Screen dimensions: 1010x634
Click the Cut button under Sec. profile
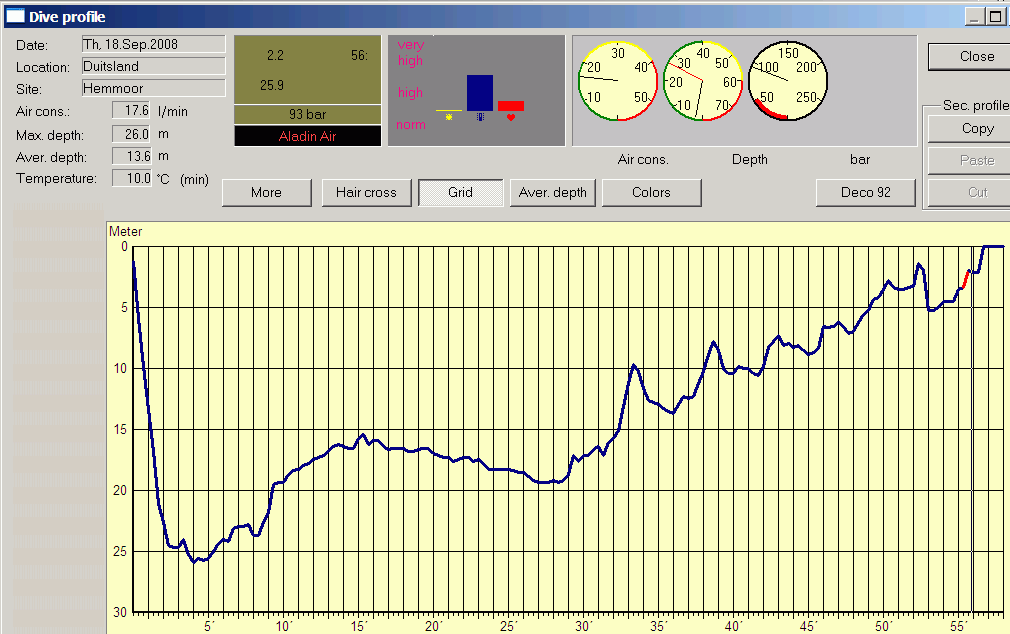pyautogui.click(x=969, y=192)
